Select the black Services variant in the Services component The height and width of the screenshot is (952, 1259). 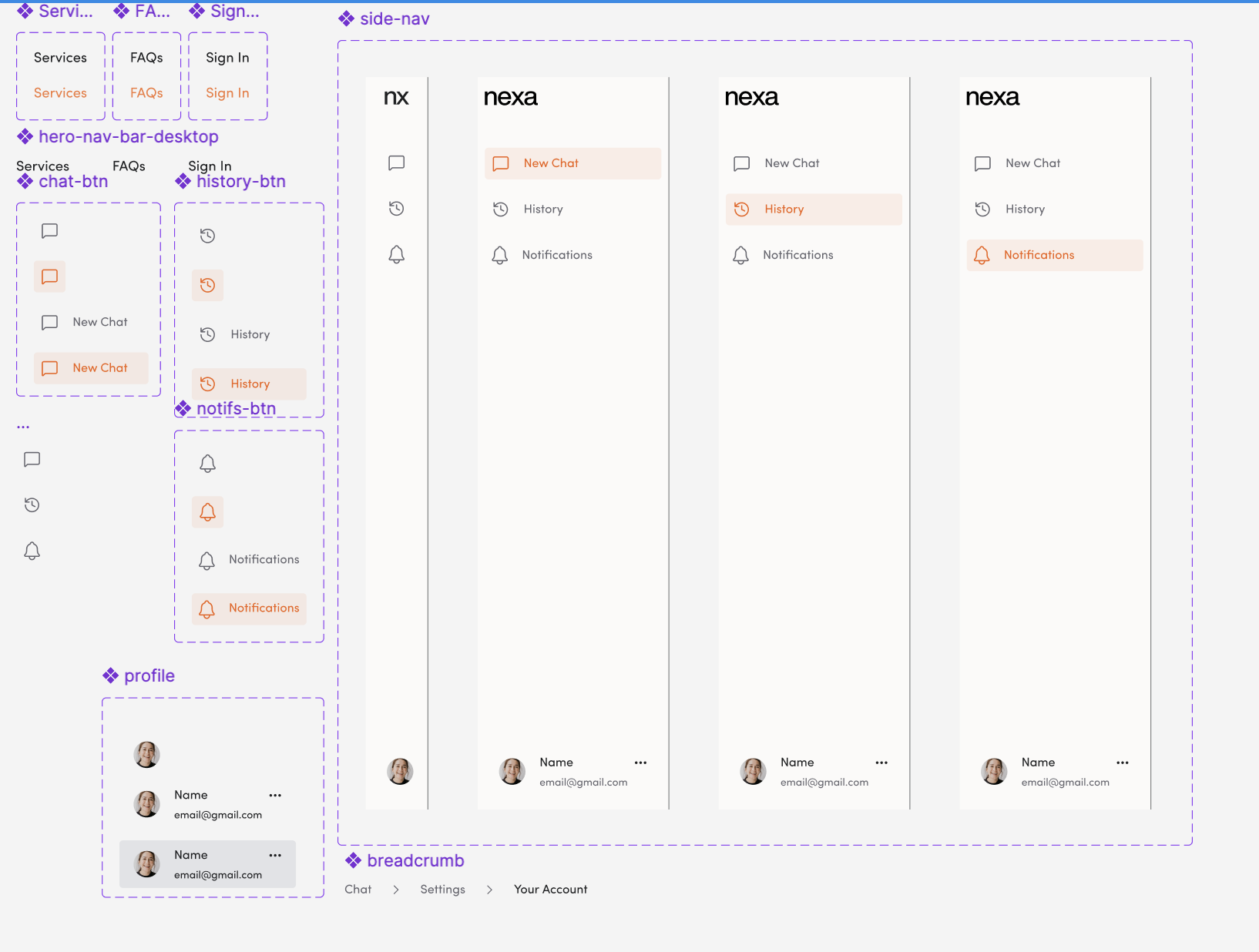[60, 58]
